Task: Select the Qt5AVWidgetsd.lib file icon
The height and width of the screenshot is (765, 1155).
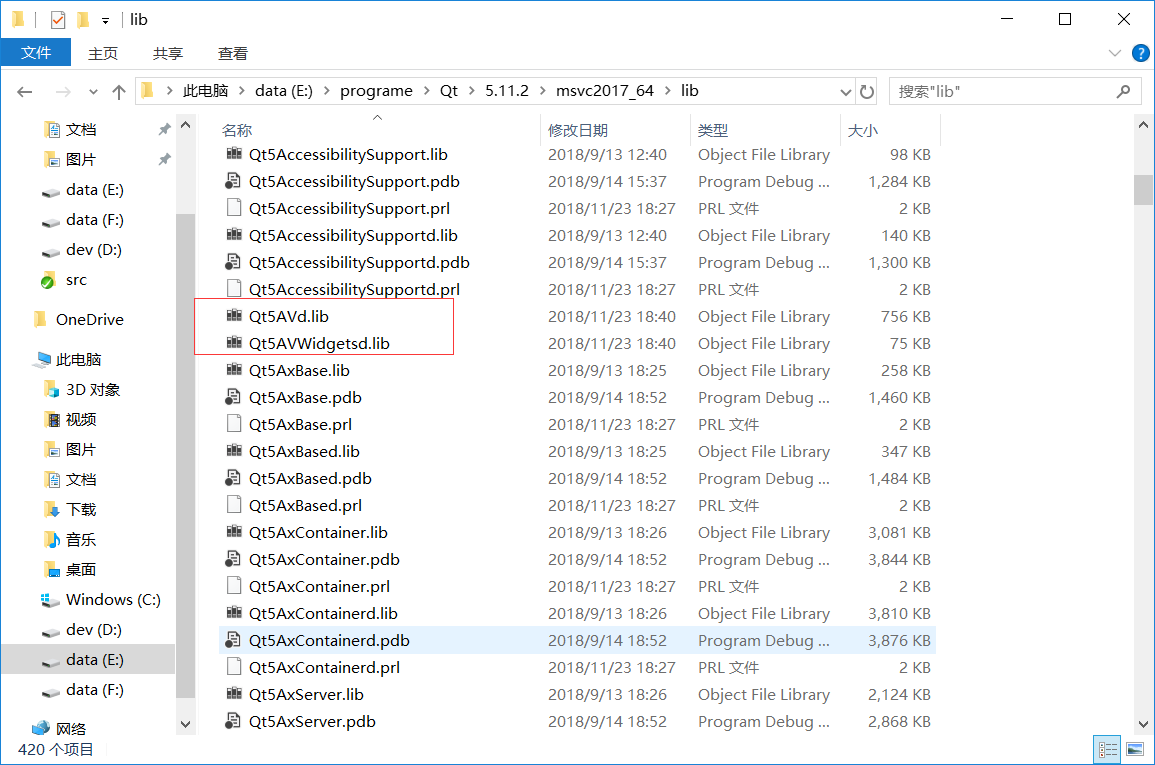Action: [x=234, y=343]
